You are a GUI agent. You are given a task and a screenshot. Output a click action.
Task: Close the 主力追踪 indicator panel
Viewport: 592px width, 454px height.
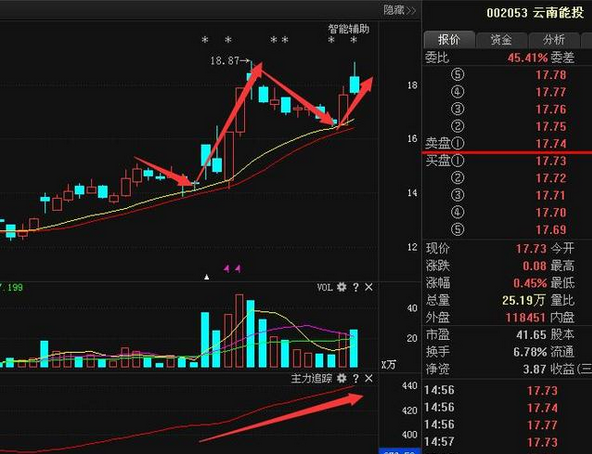[369, 378]
